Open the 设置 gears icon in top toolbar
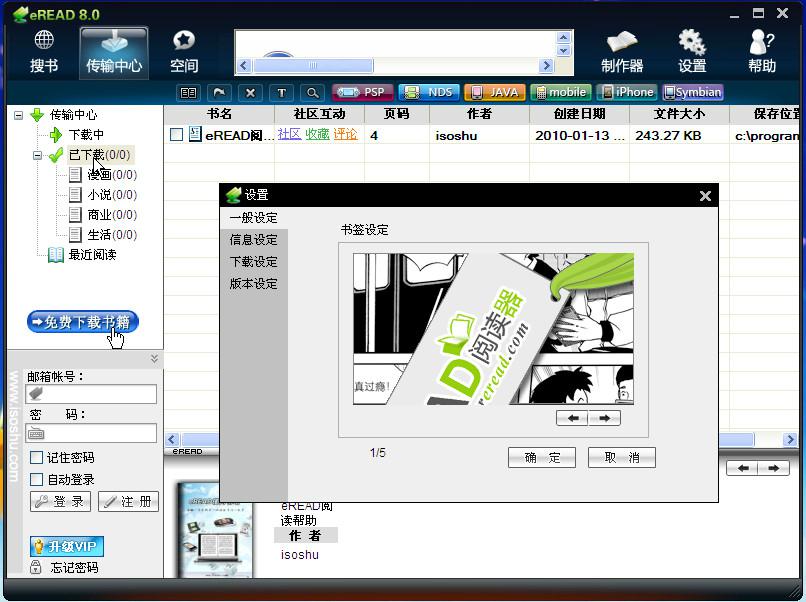 pos(692,51)
